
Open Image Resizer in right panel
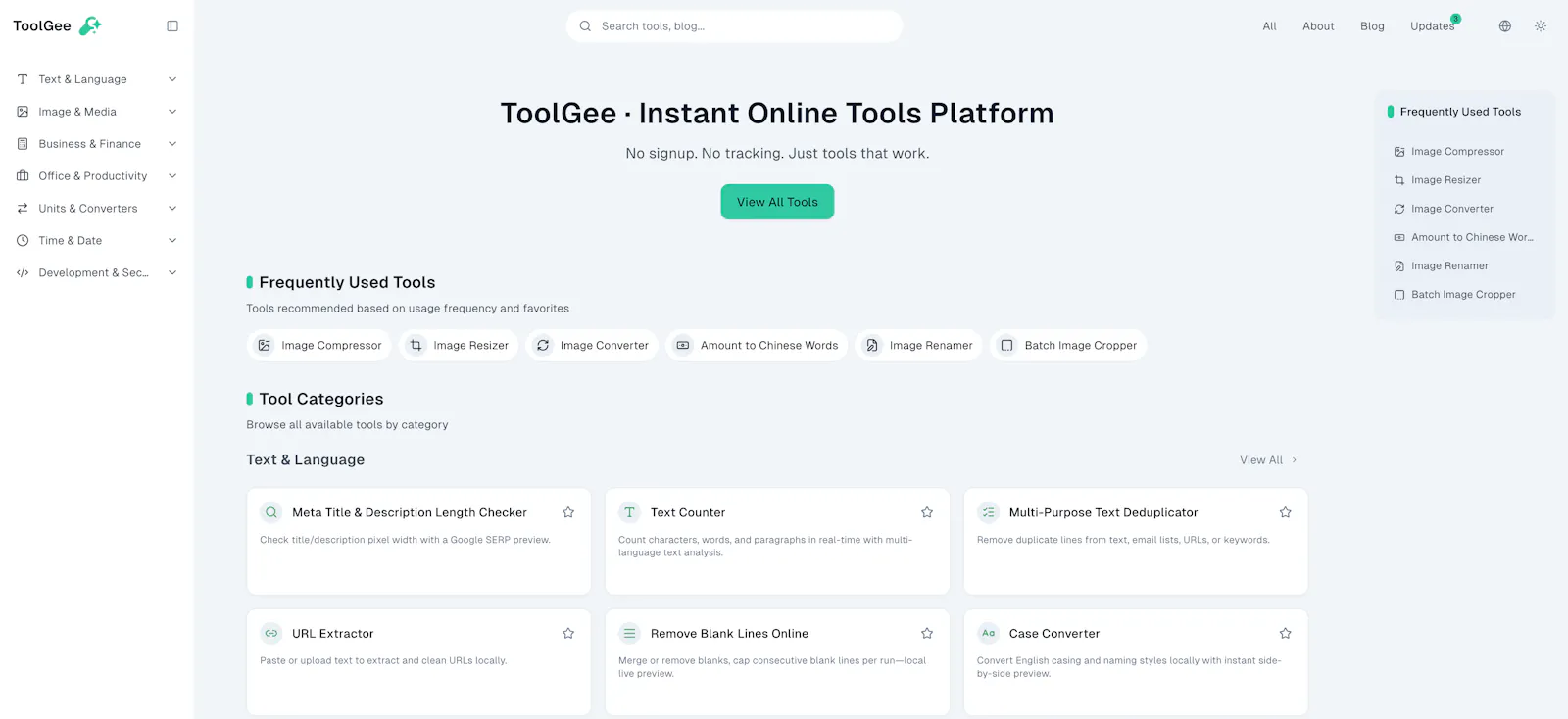pyautogui.click(x=1438, y=180)
